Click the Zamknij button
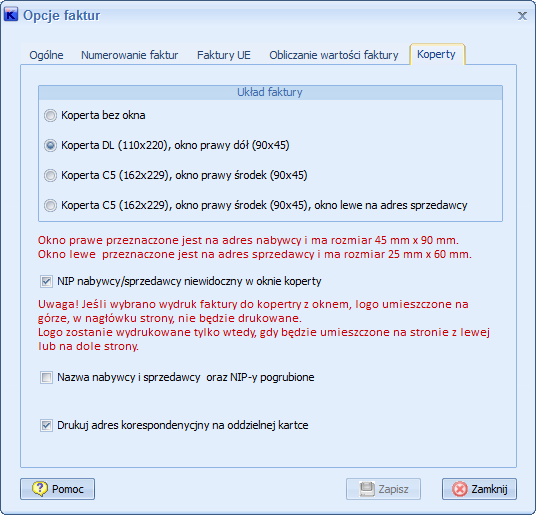Viewport: 536px width, 515px height. pyautogui.click(x=479, y=489)
